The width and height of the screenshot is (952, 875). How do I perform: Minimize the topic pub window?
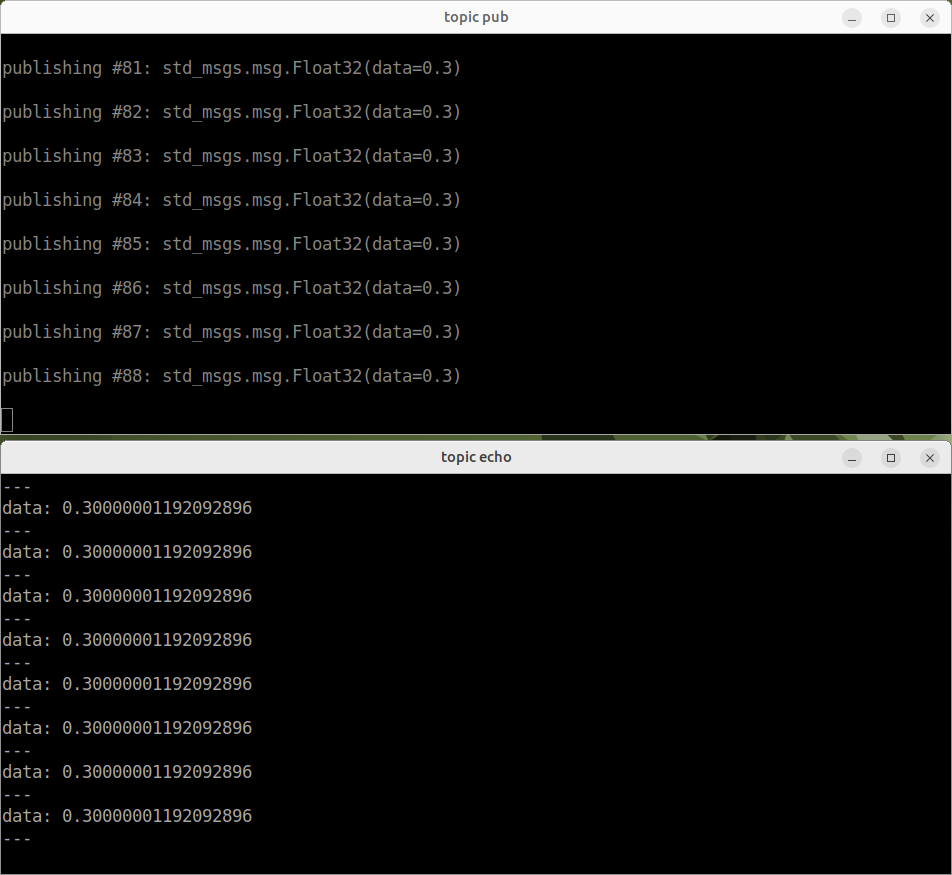click(x=852, y=18)
